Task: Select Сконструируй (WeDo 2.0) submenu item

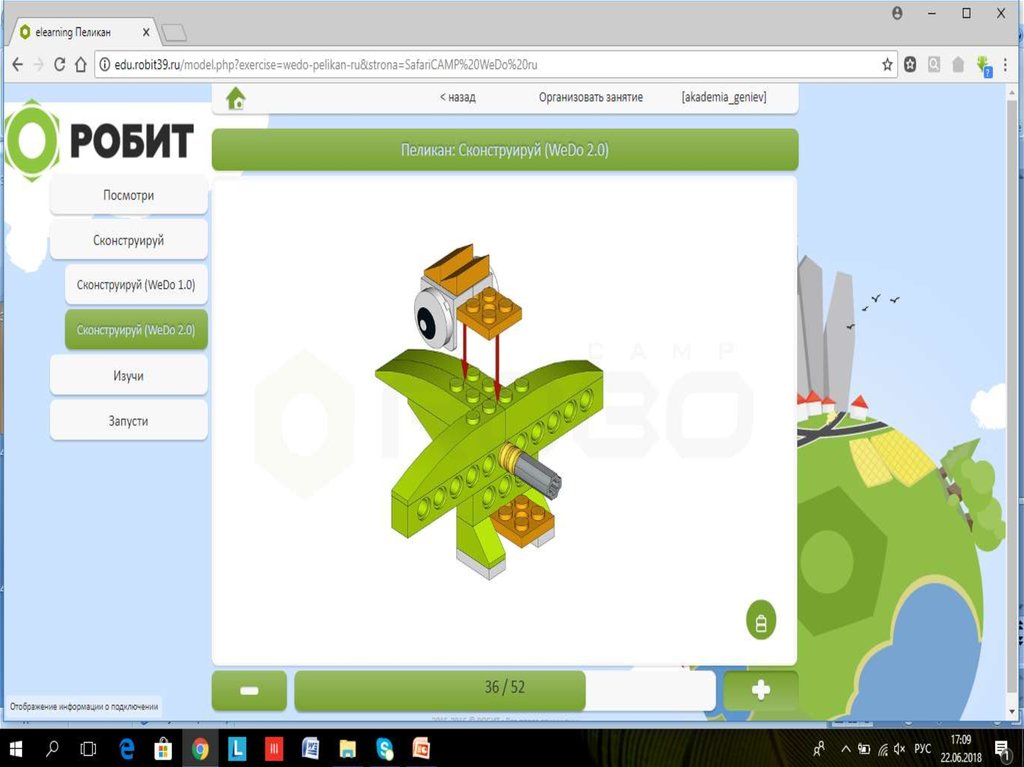Action: [x=136, y=330]
